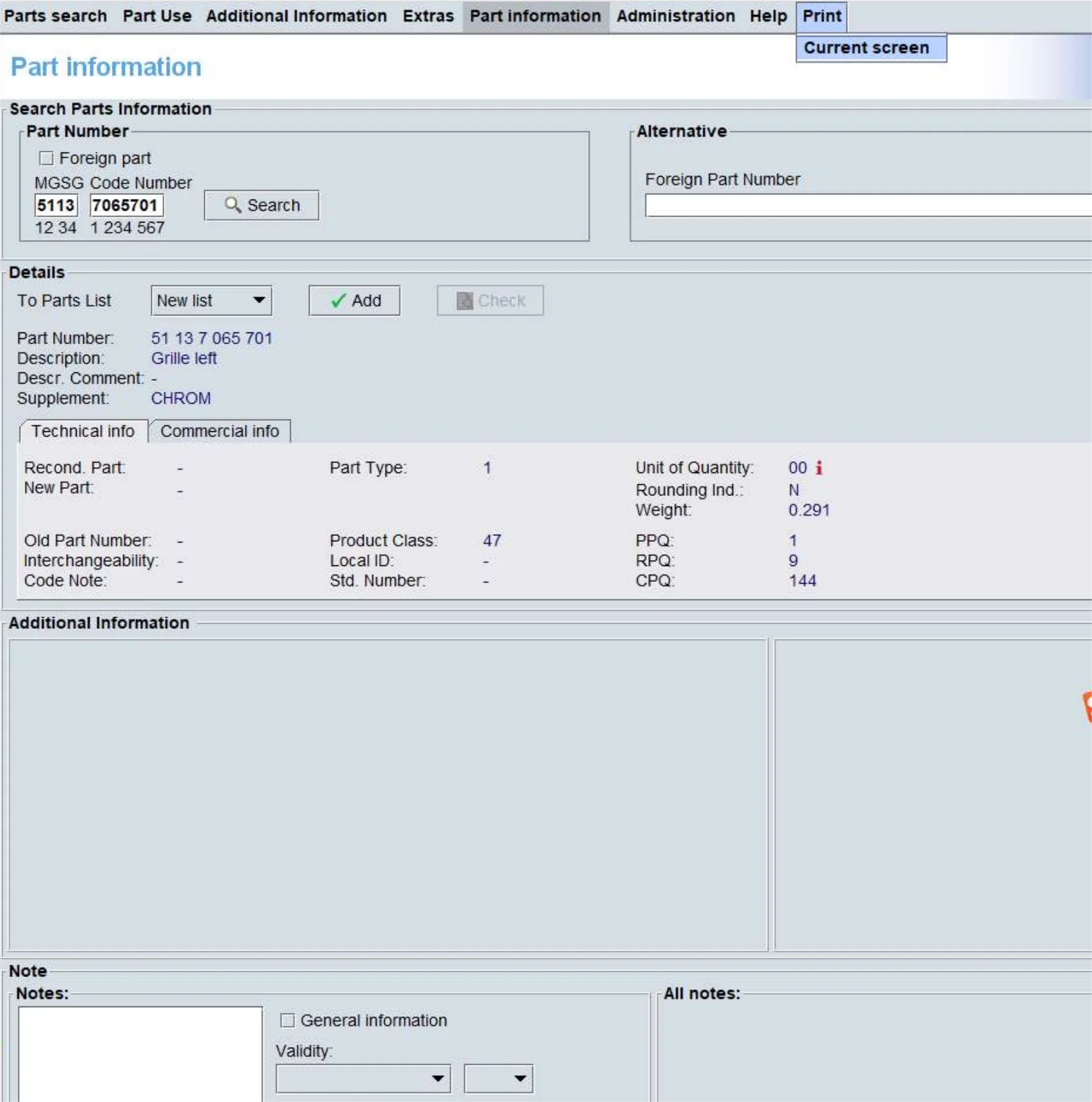This screenshot has height=1102, width=1092.
Task: Click the description value Grille left
Action: (184, 359)
